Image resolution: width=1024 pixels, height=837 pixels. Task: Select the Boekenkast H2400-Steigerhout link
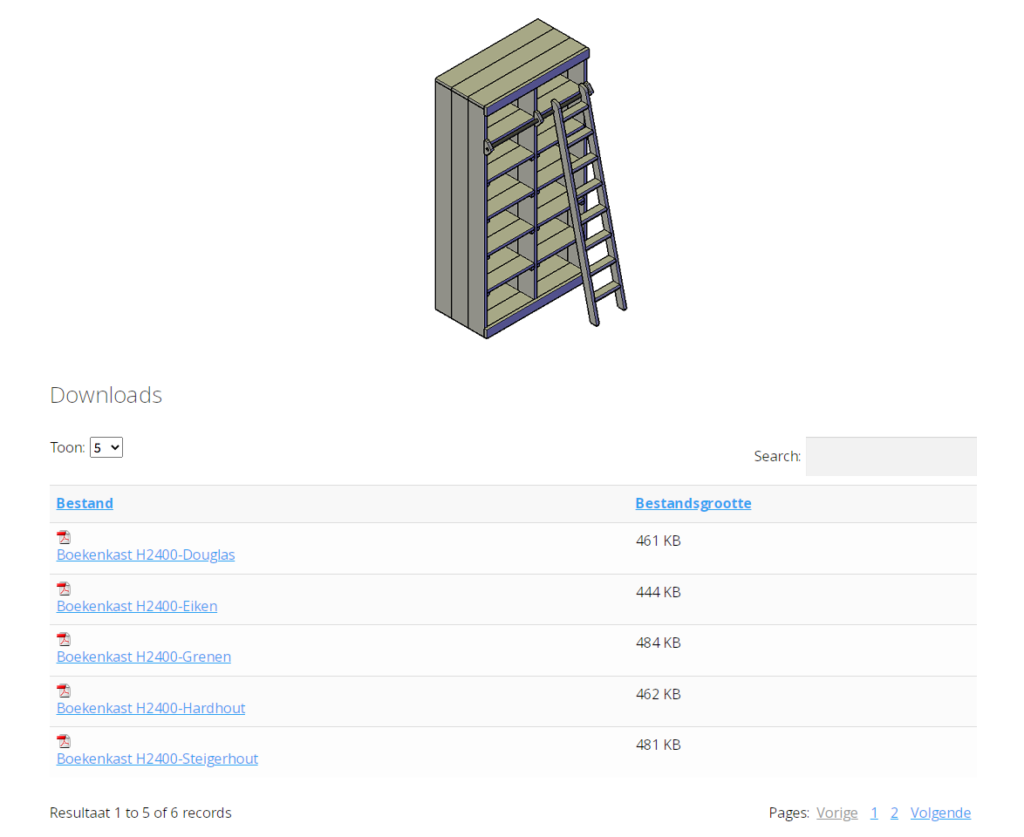[x=157, y=759]
